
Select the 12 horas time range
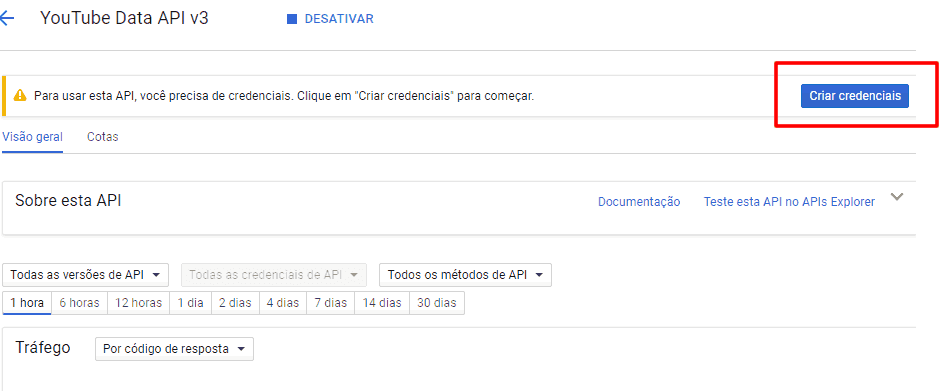[138, 303]
